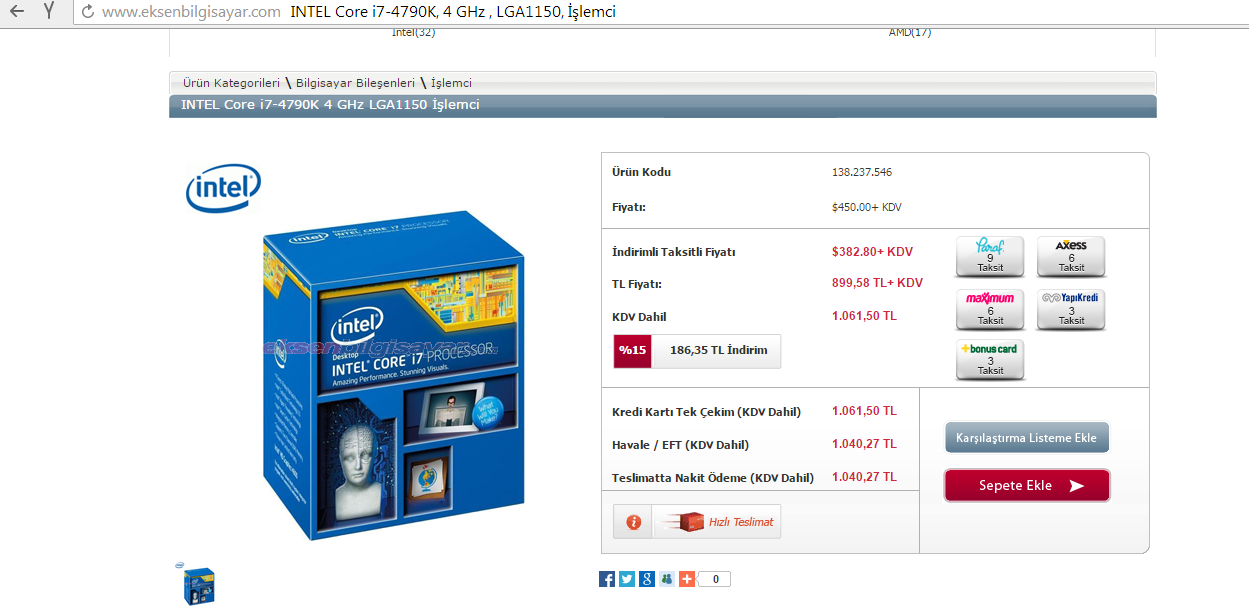Select the Paraf 9 Taksit option
1249x608 pixels.
click(990, 257)
